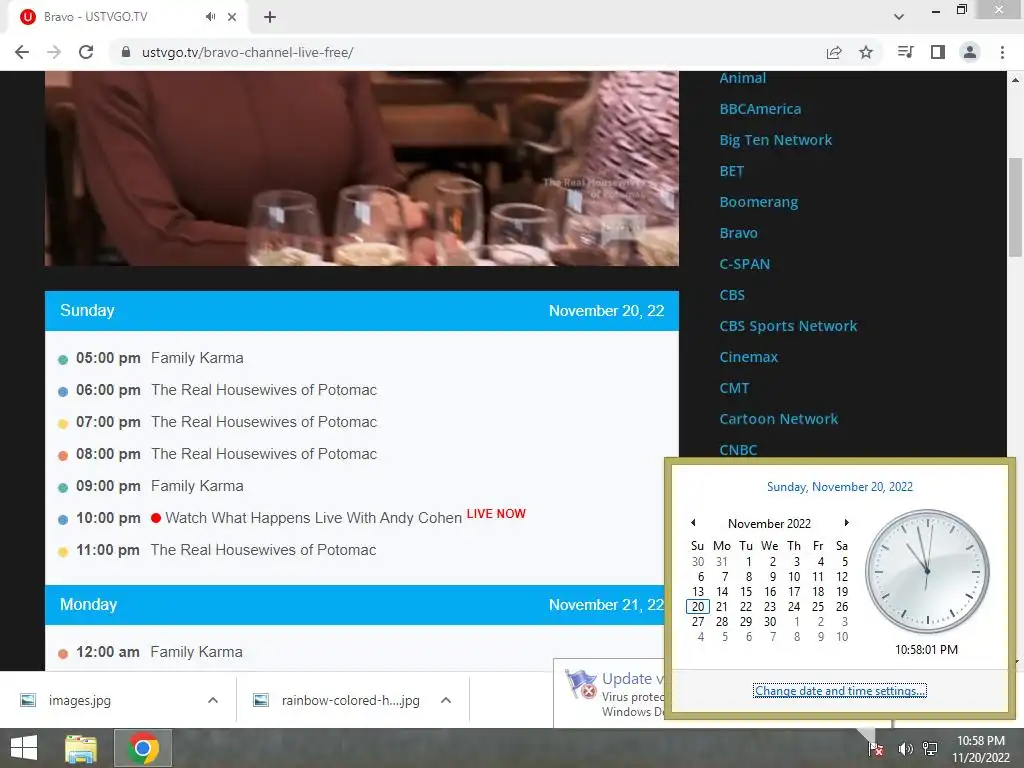This screenshot has height=768, width=1024.
Task: Select November 30 in calendar
Action: pos(770,622)
